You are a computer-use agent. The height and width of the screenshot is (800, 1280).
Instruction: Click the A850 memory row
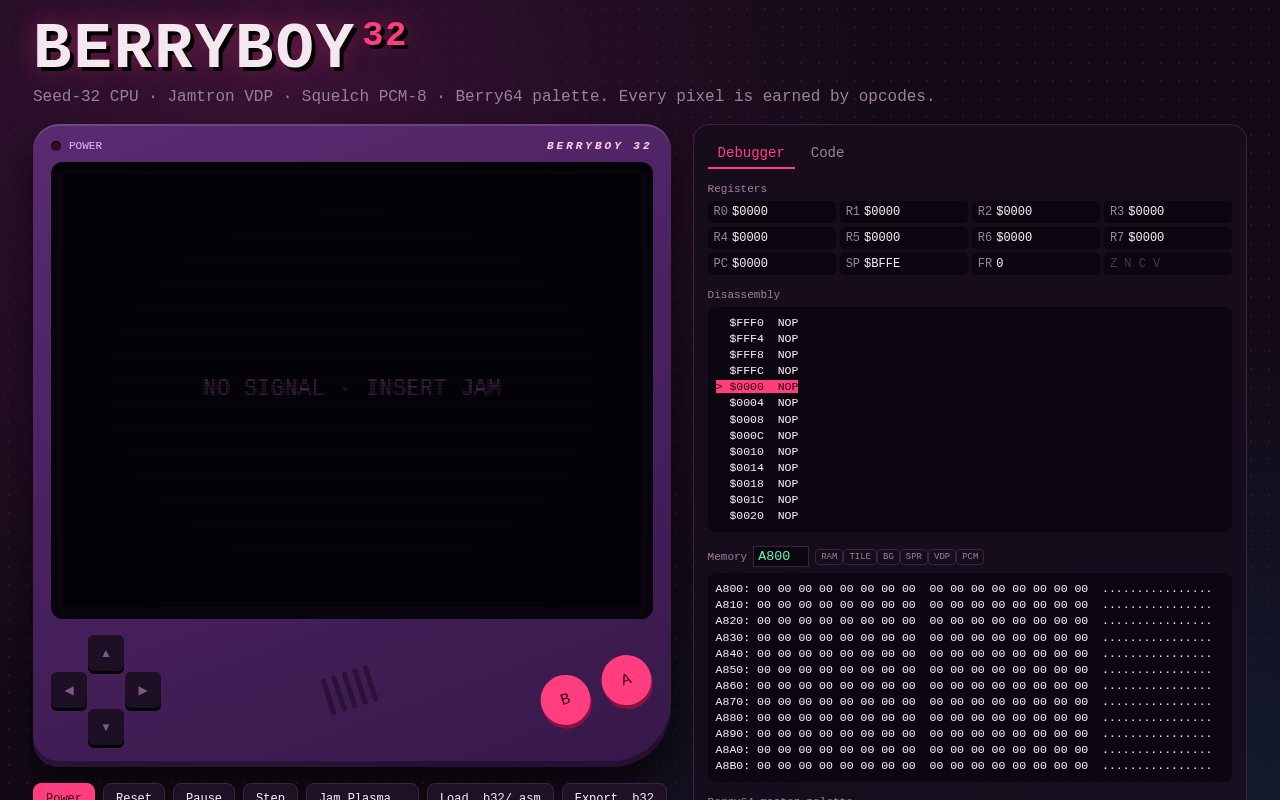pos(964,670)
